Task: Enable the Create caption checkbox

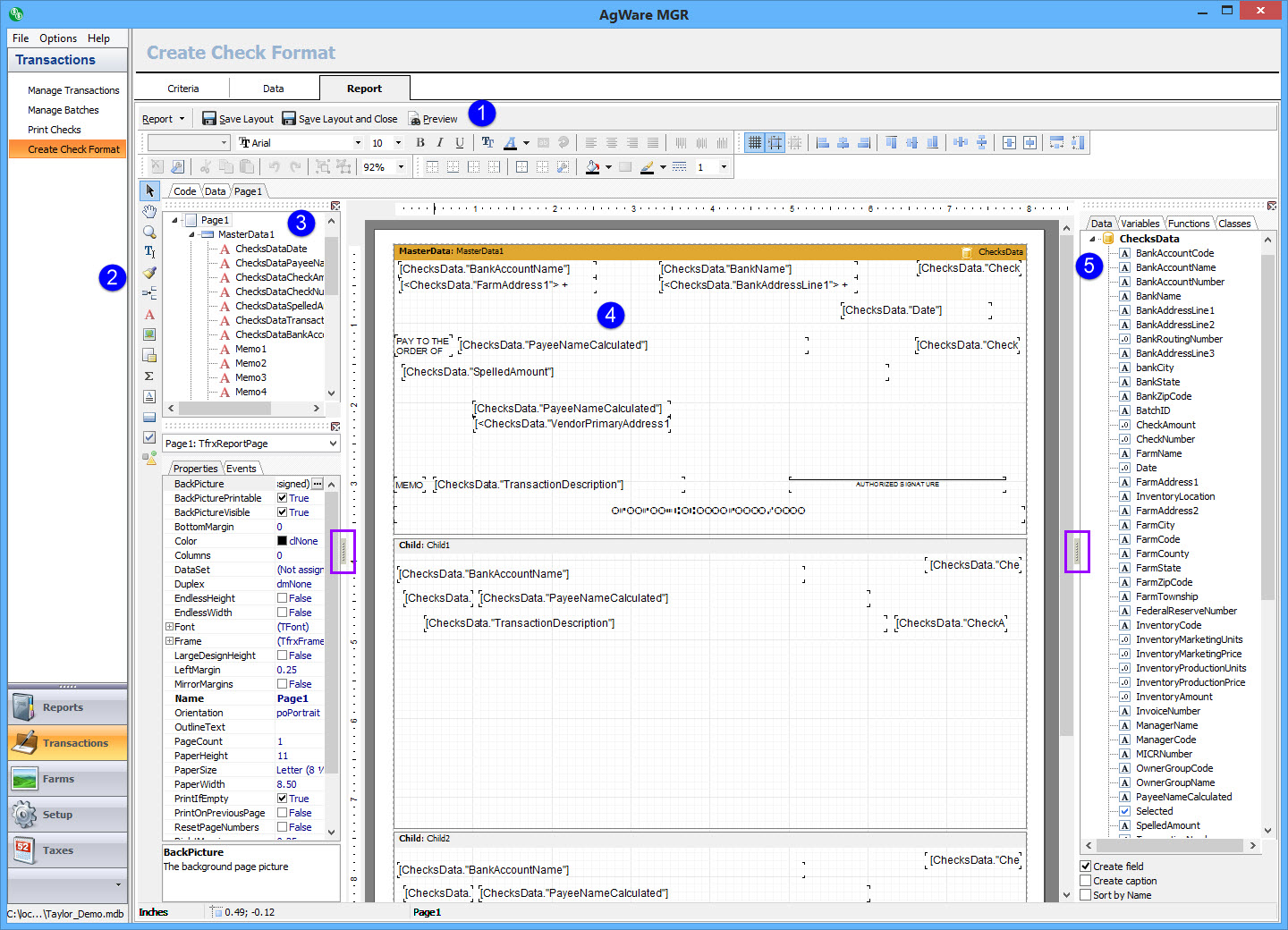Action: [1086, 881]
